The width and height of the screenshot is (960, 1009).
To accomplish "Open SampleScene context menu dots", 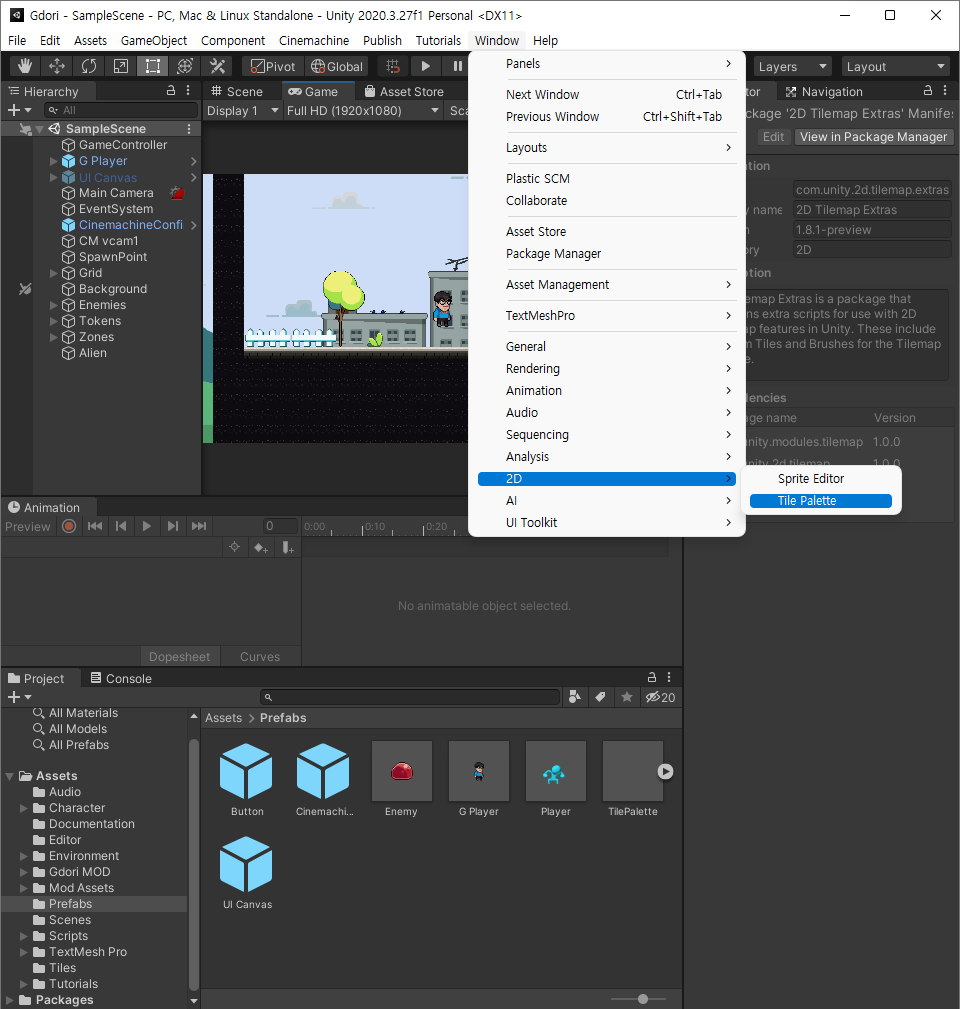I will point(189,129).
